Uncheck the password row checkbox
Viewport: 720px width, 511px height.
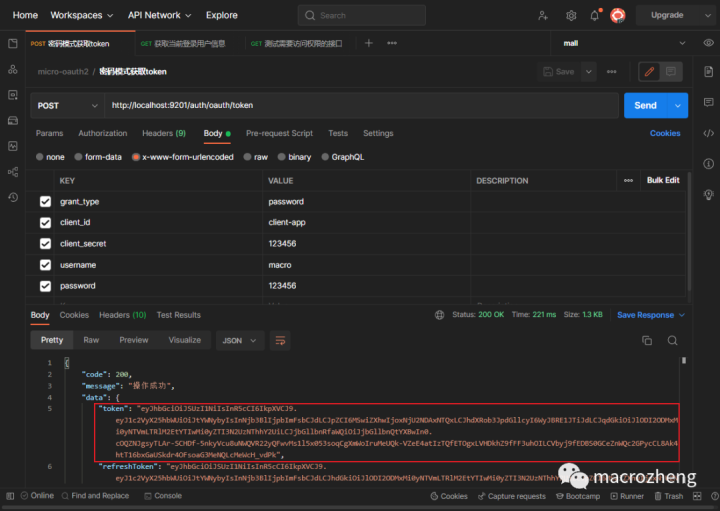point(45,286)
